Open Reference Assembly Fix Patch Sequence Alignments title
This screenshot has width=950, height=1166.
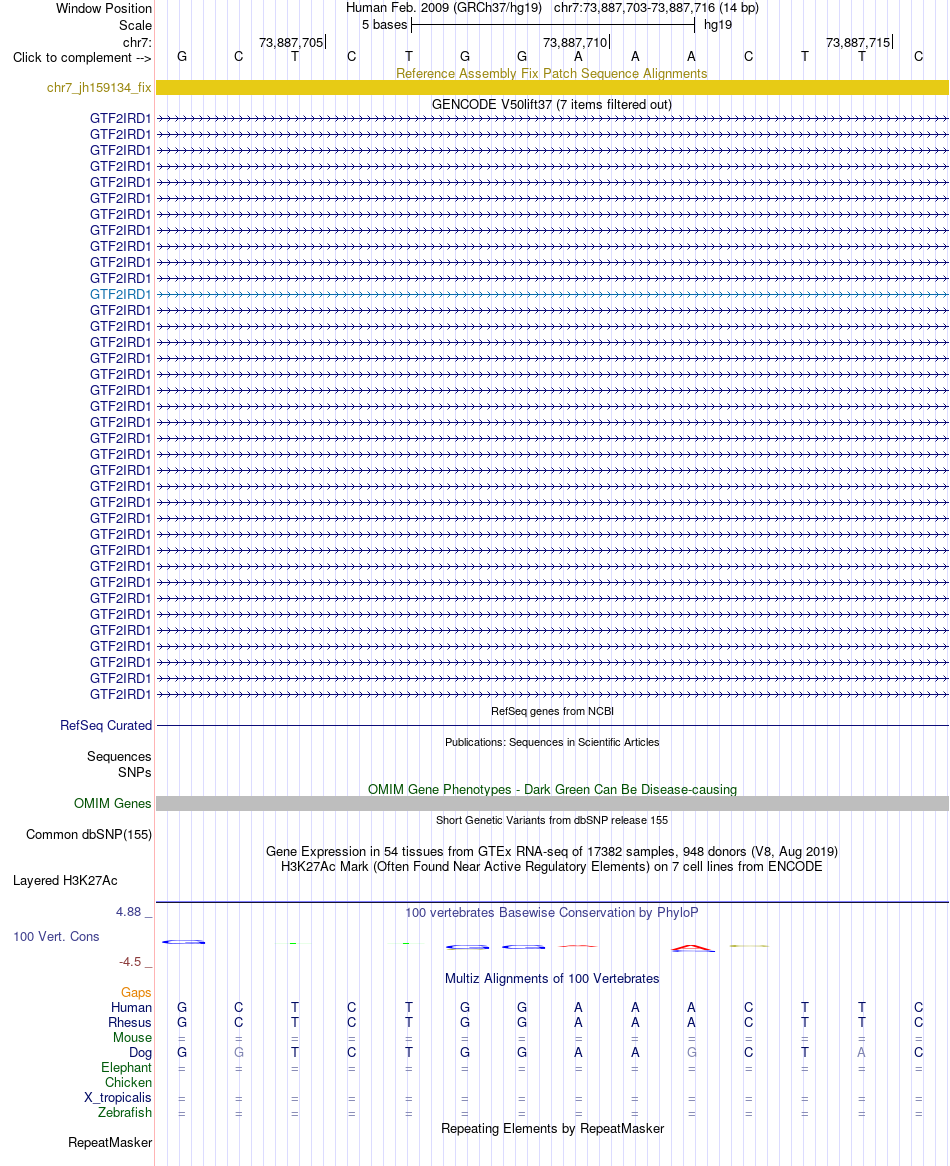coord(552,74)
